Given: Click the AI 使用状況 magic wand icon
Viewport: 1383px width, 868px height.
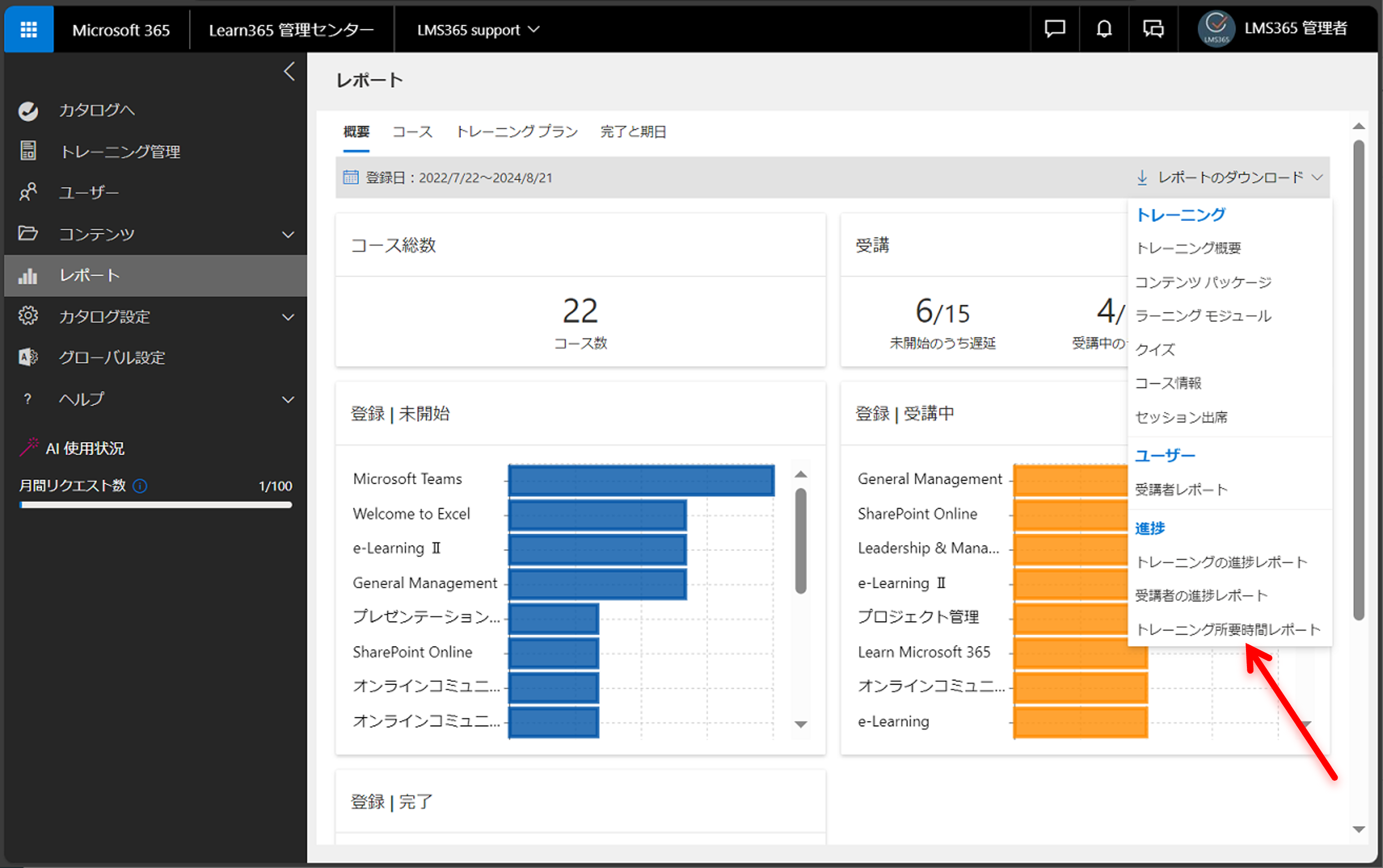Looking at the screenshot, I should click(28, 447).
